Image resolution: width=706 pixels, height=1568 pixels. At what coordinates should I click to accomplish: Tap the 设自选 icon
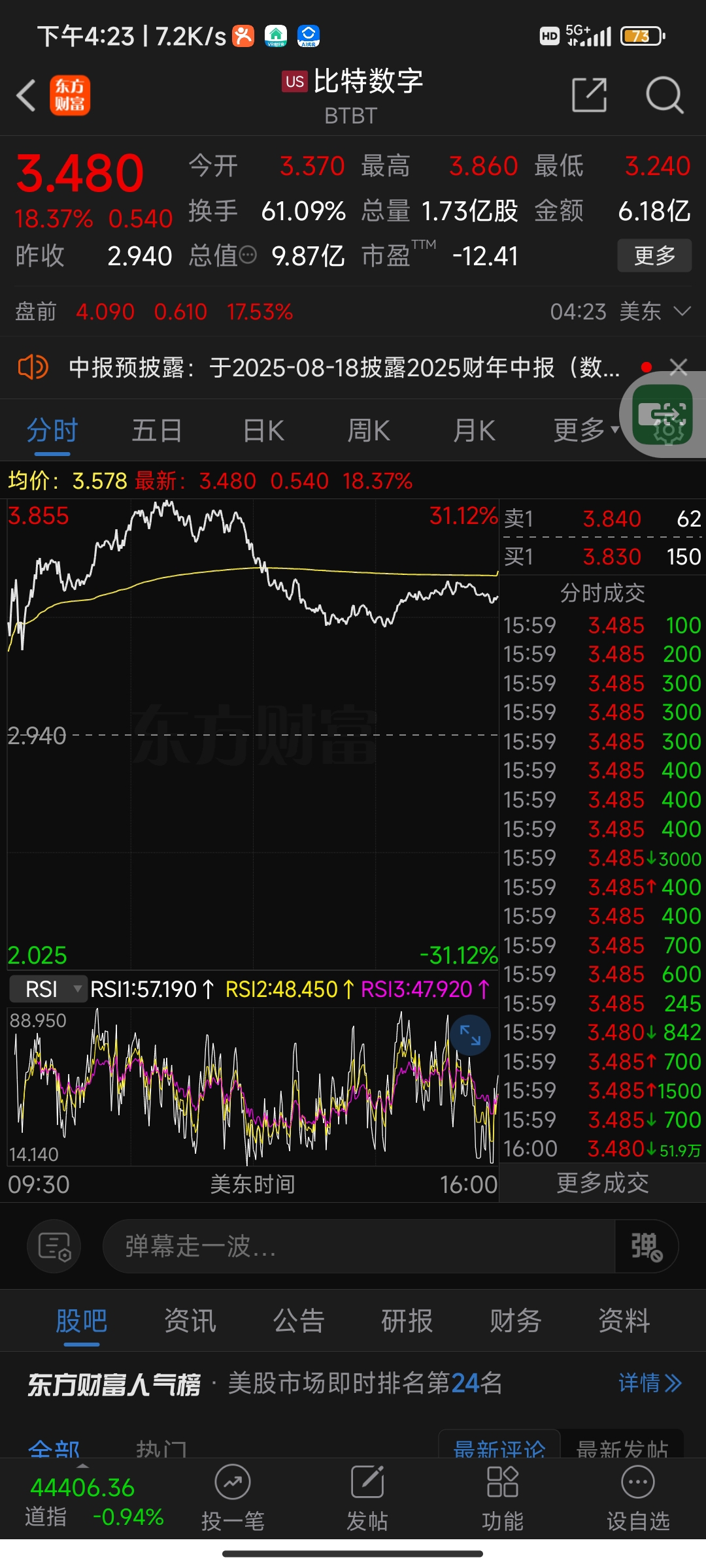[638, 1499]
